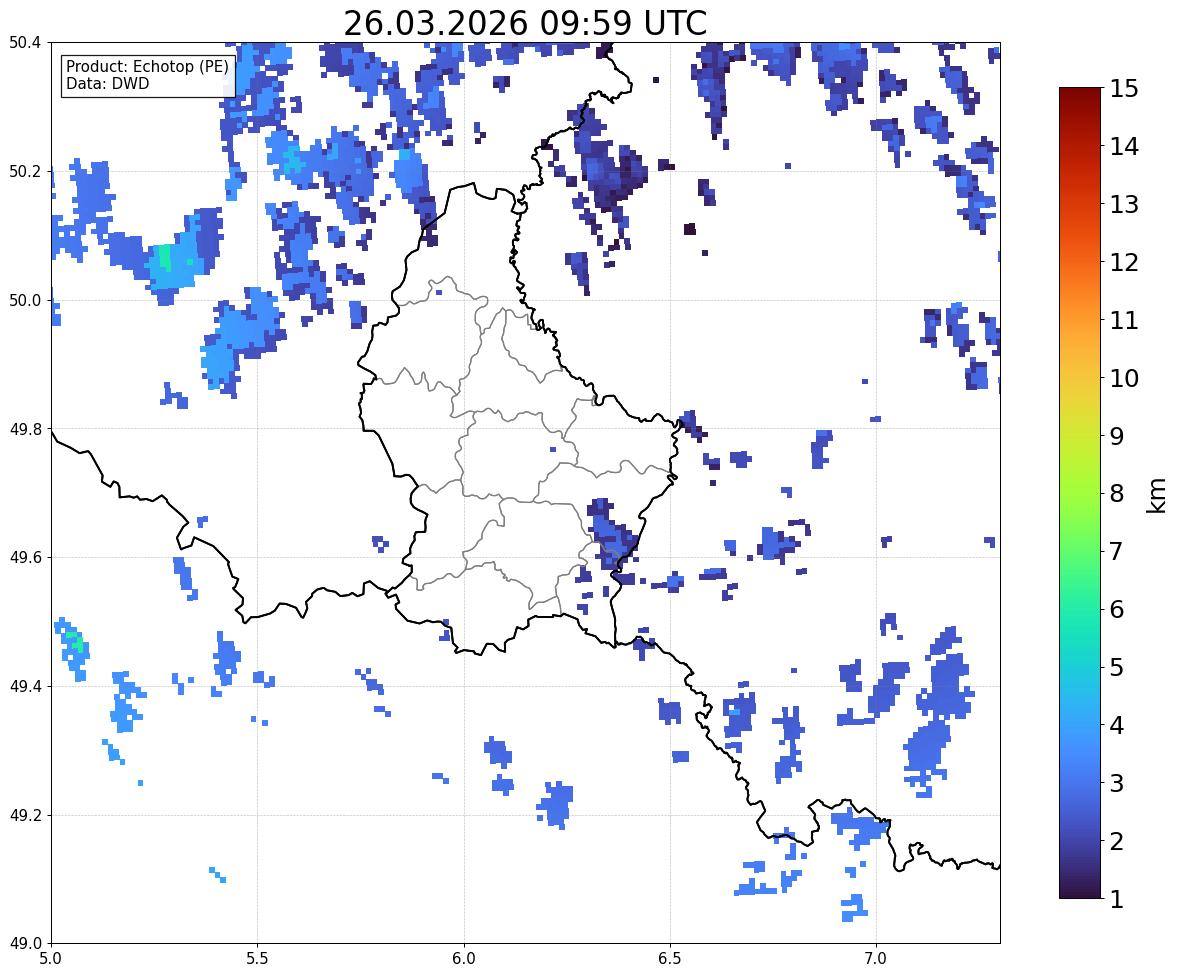Select the y-axis tick label 50.4
The width and height of the screenshot is (1178, 976).
(25, 43)
